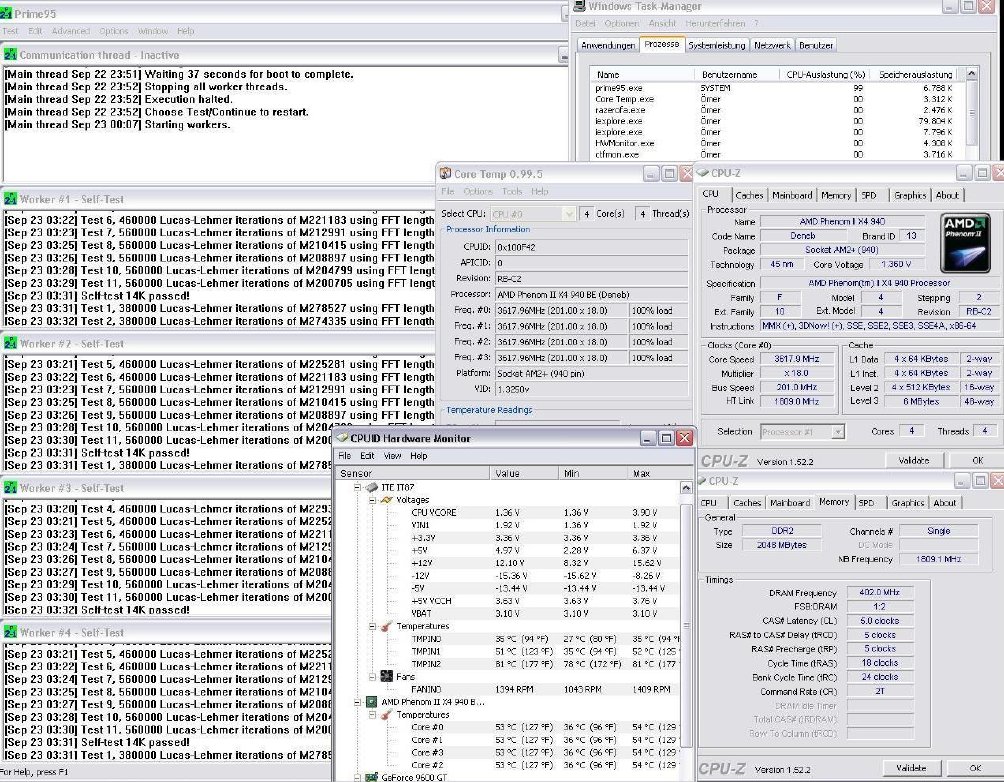The height and width of the screenshot is (782, 1004).
Task: Switch to the Netzwerk tab in Task Manager
Action: coord(772,45)
